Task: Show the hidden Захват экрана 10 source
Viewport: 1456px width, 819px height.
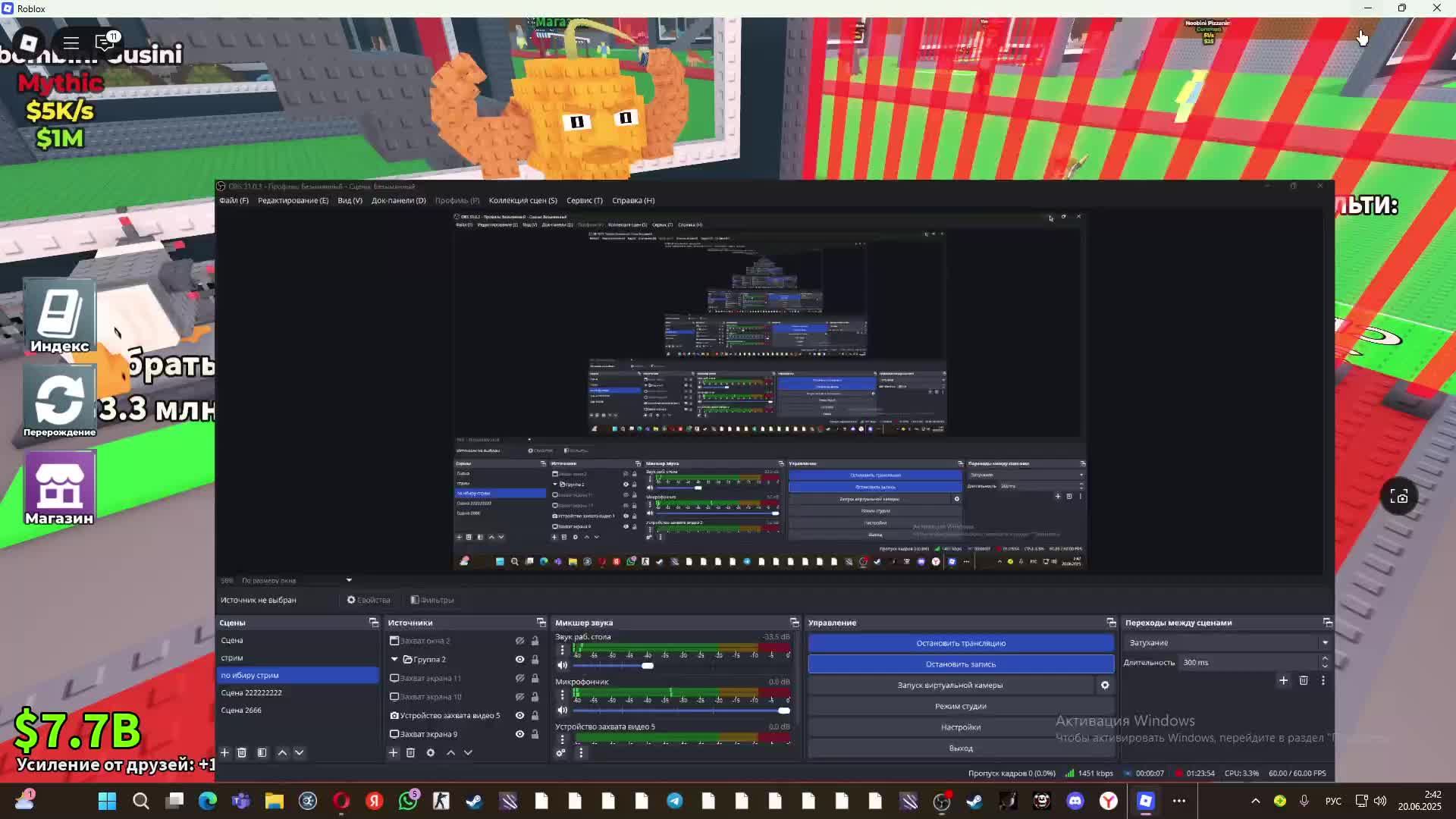Action: coord(519,696)
